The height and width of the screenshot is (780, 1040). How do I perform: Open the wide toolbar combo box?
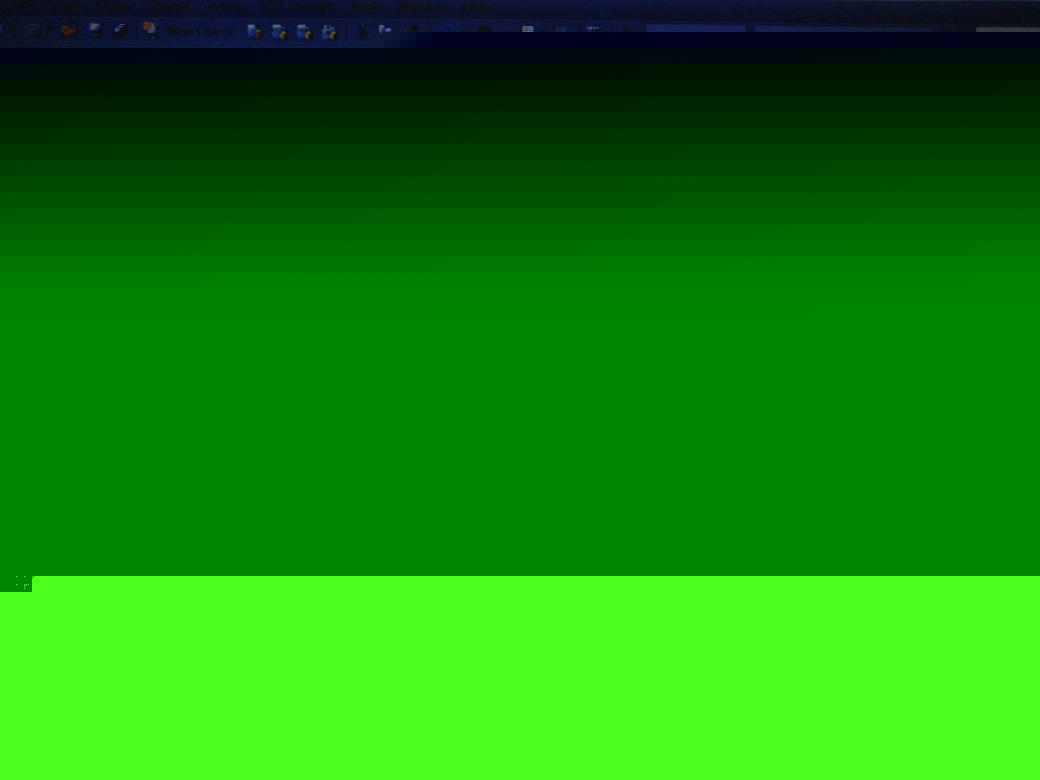(845, 31)
